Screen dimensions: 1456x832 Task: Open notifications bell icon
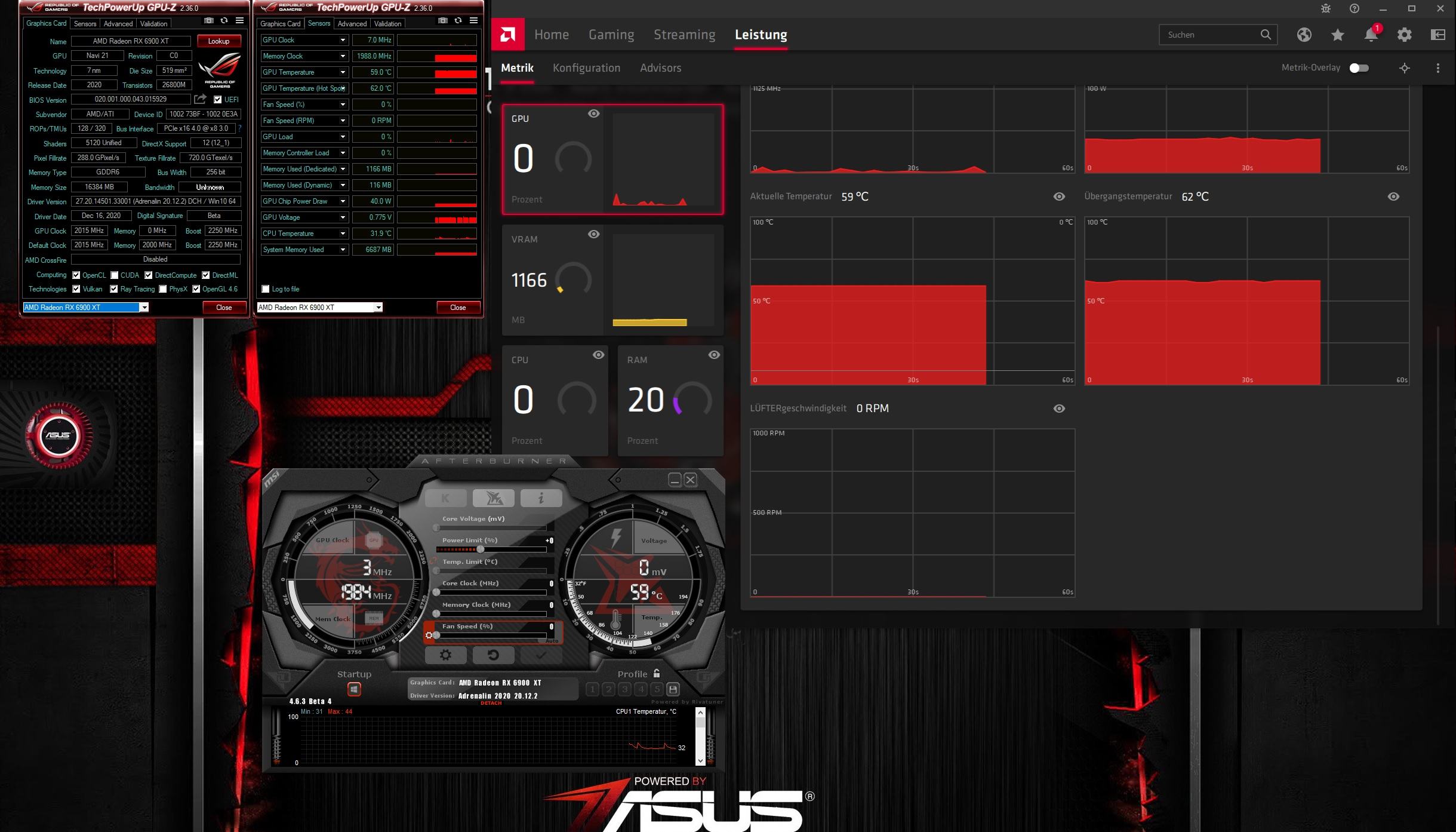pyautogui.click(x=1371, y=35)
